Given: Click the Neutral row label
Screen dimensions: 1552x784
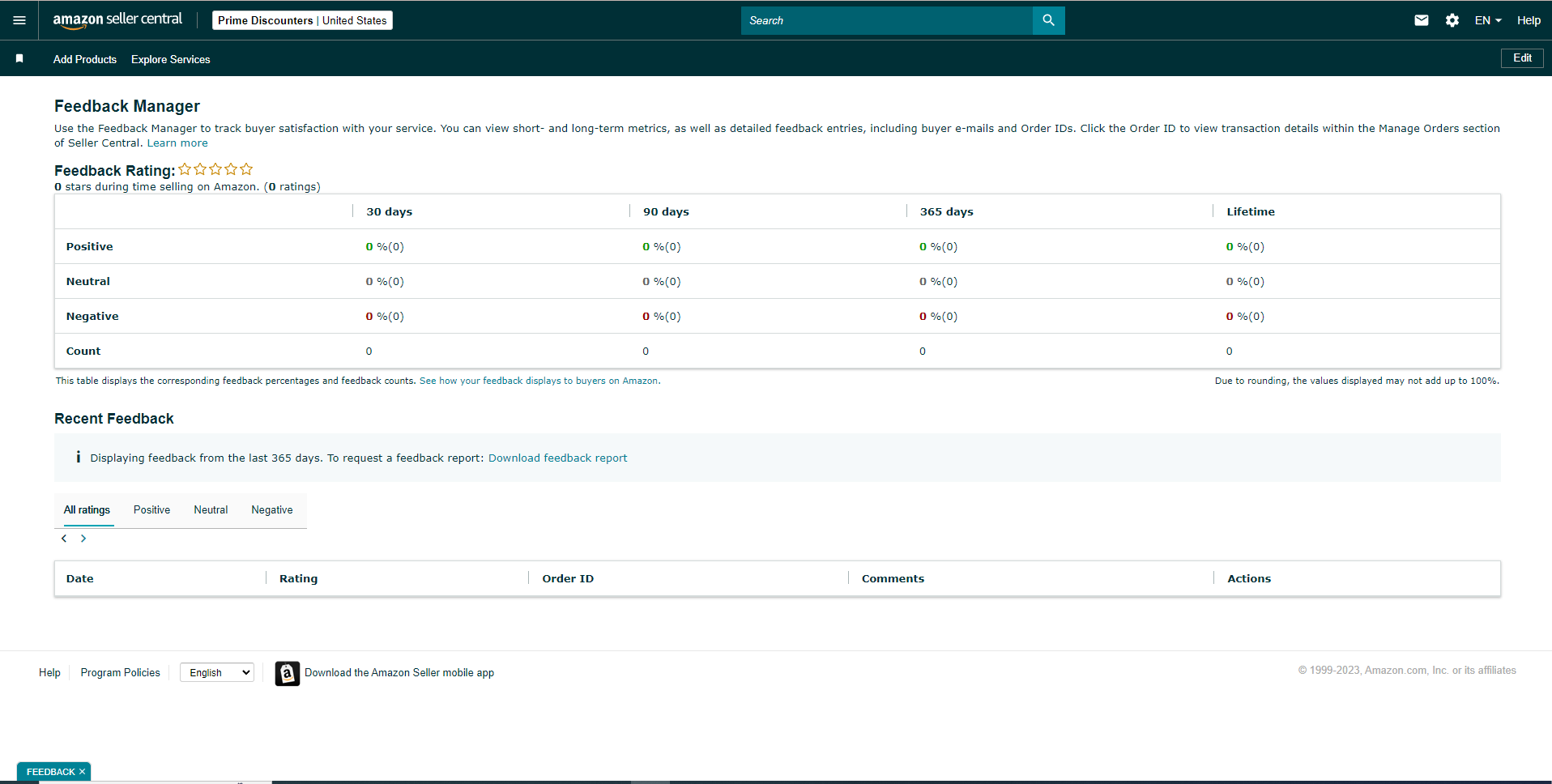Looking at the screenshot, I should coord(87,281).
